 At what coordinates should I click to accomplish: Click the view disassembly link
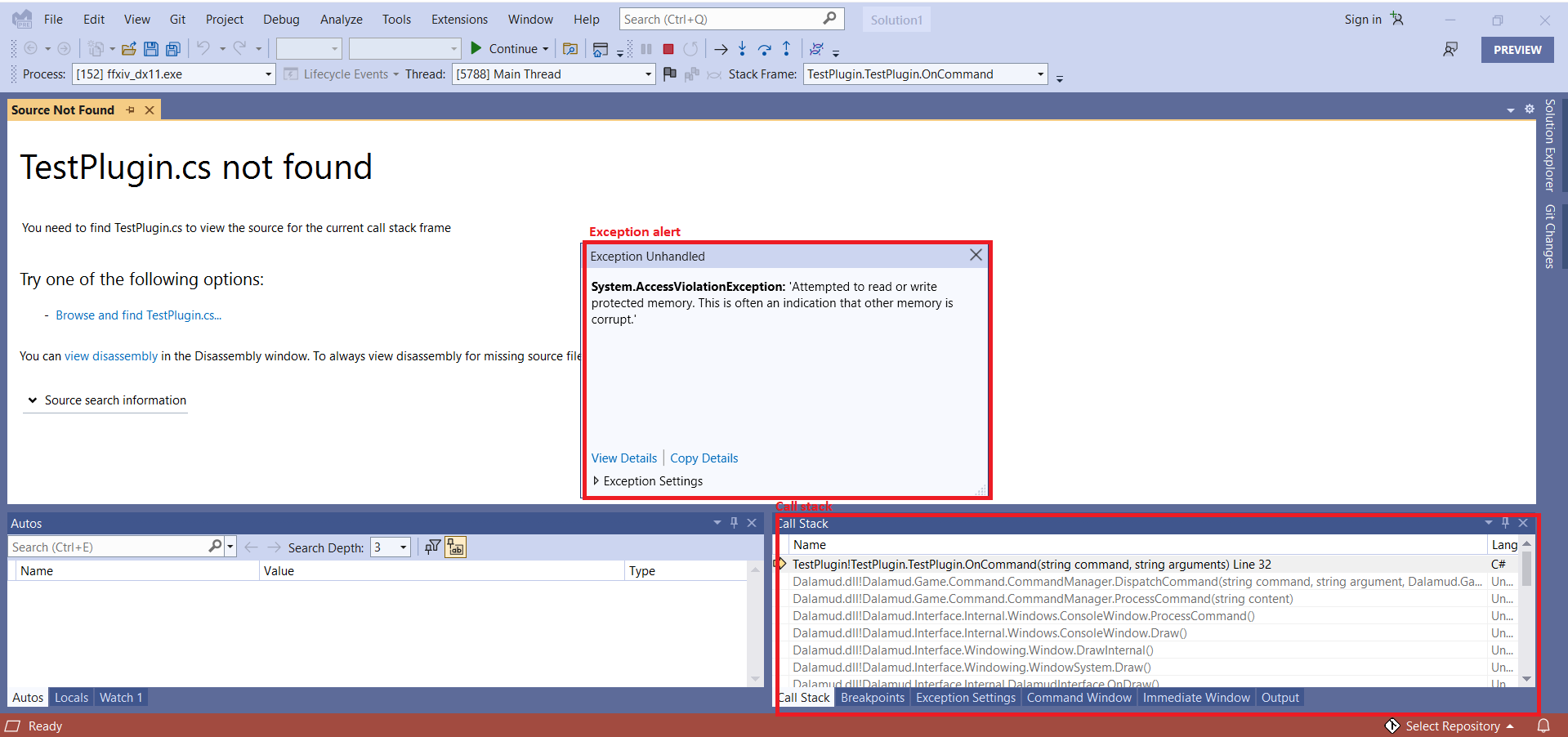[x=111, y=356]
